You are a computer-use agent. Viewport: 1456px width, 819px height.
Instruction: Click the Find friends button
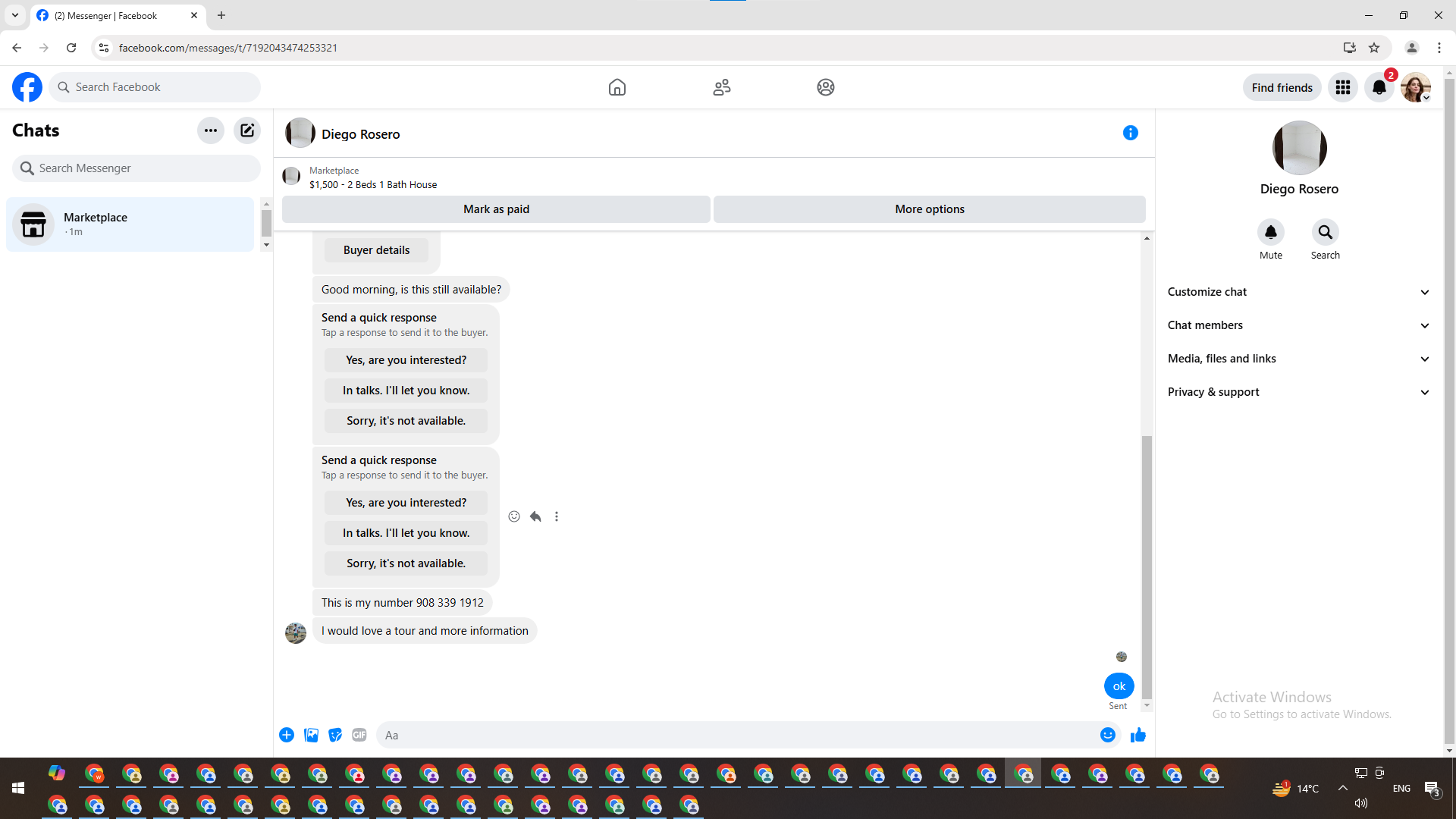[1282, 87]
